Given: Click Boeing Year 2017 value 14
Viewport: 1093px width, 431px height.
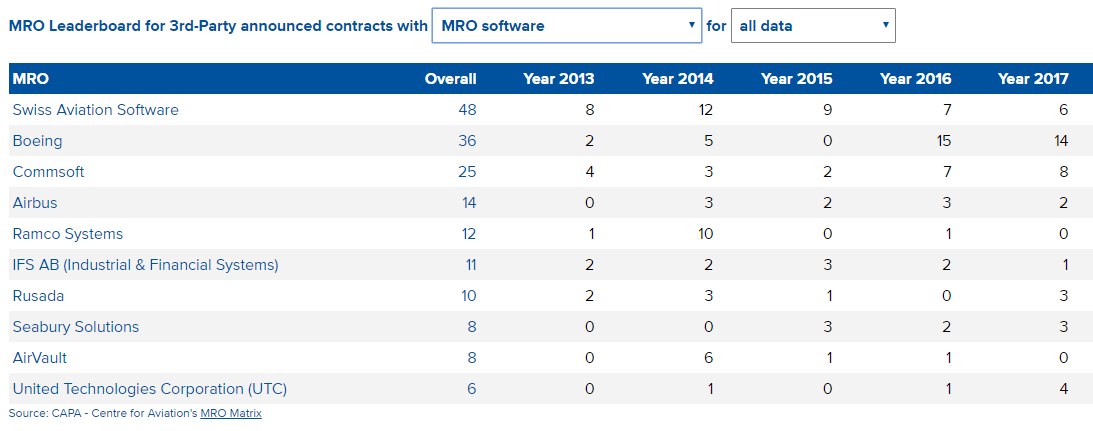Looking at the screenshot, I should tap(1061, 141).
